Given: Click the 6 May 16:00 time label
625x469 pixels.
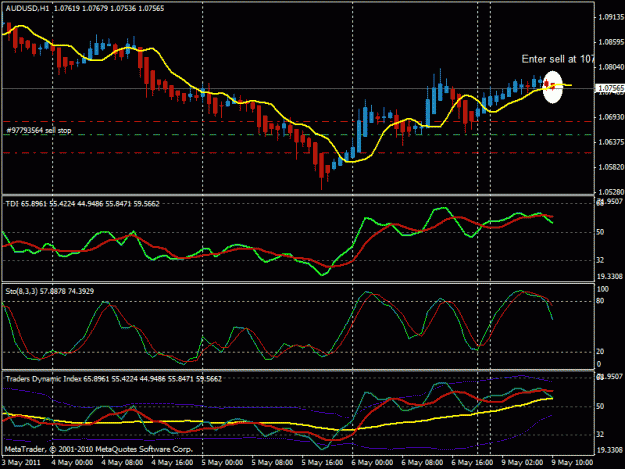Looking at the screenshot, I should click(x=472, y=463).
